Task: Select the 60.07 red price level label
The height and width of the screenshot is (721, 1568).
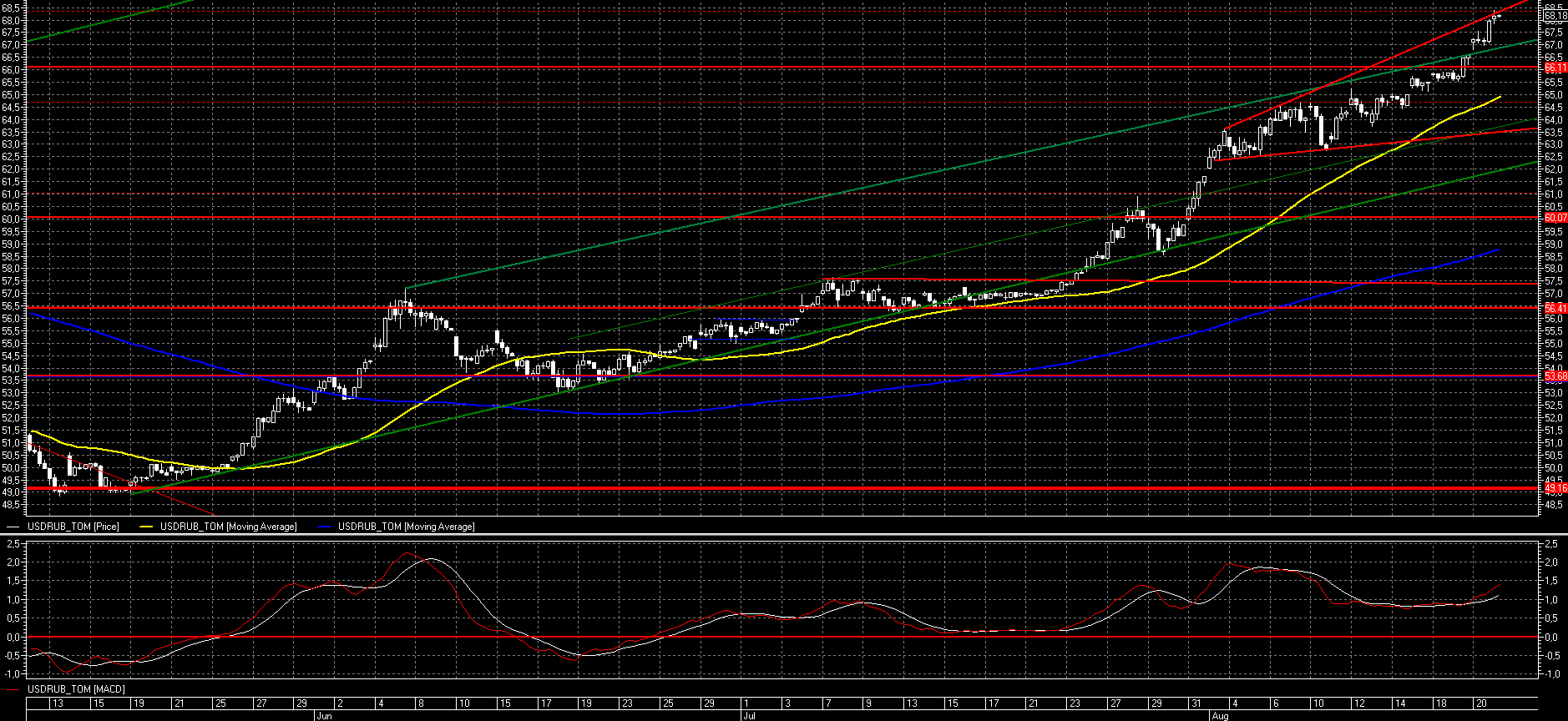Action: click(1555, 218)
